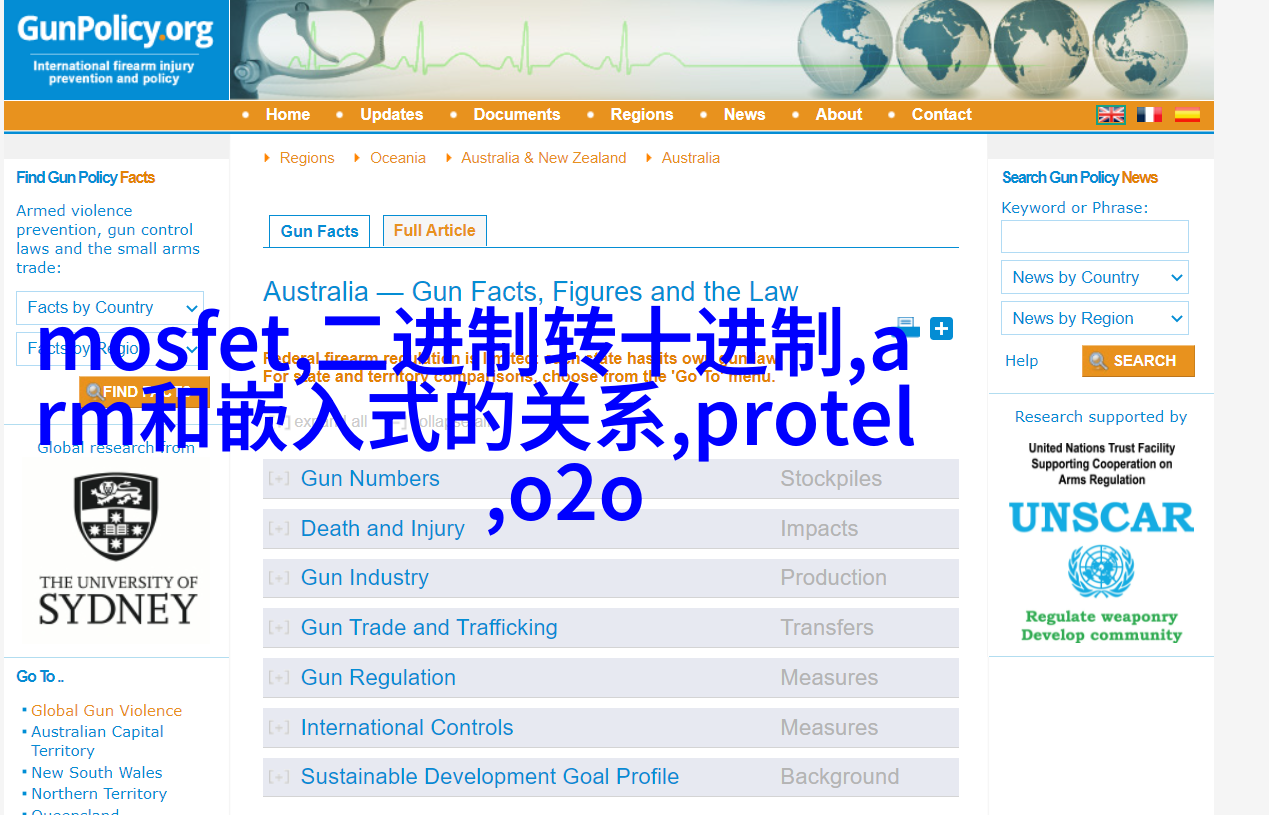Switch to the Full Article tab
Viewport: 1269px width, 815px height.
435,230
